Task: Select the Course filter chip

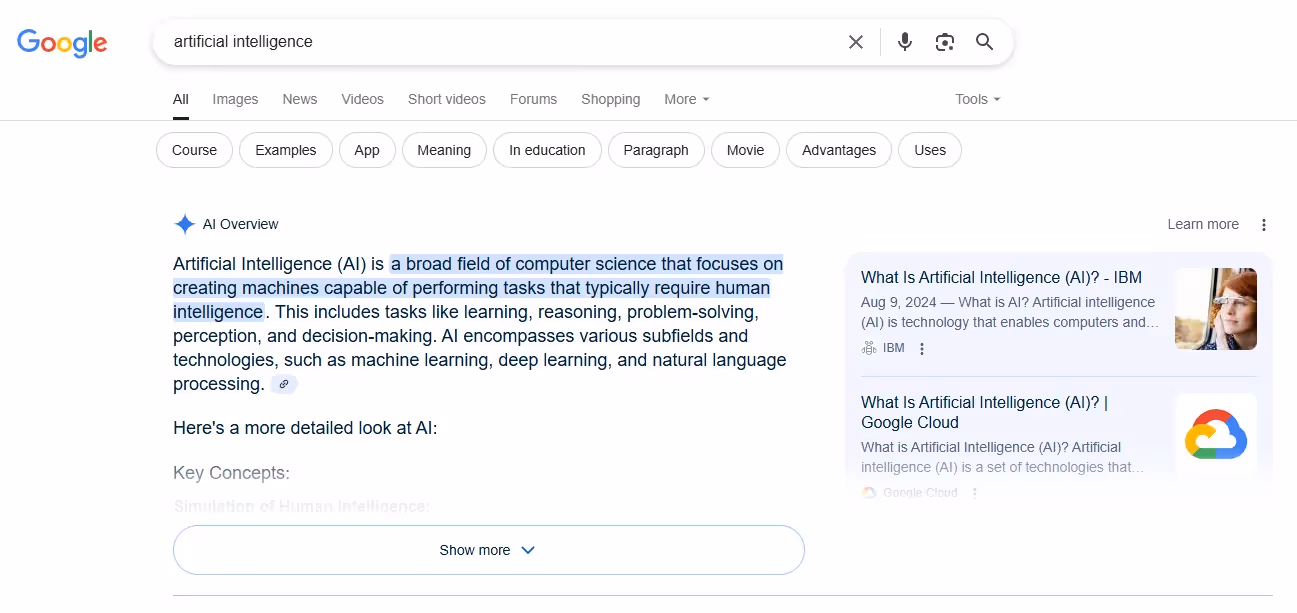Action: (x=194, y=150)
